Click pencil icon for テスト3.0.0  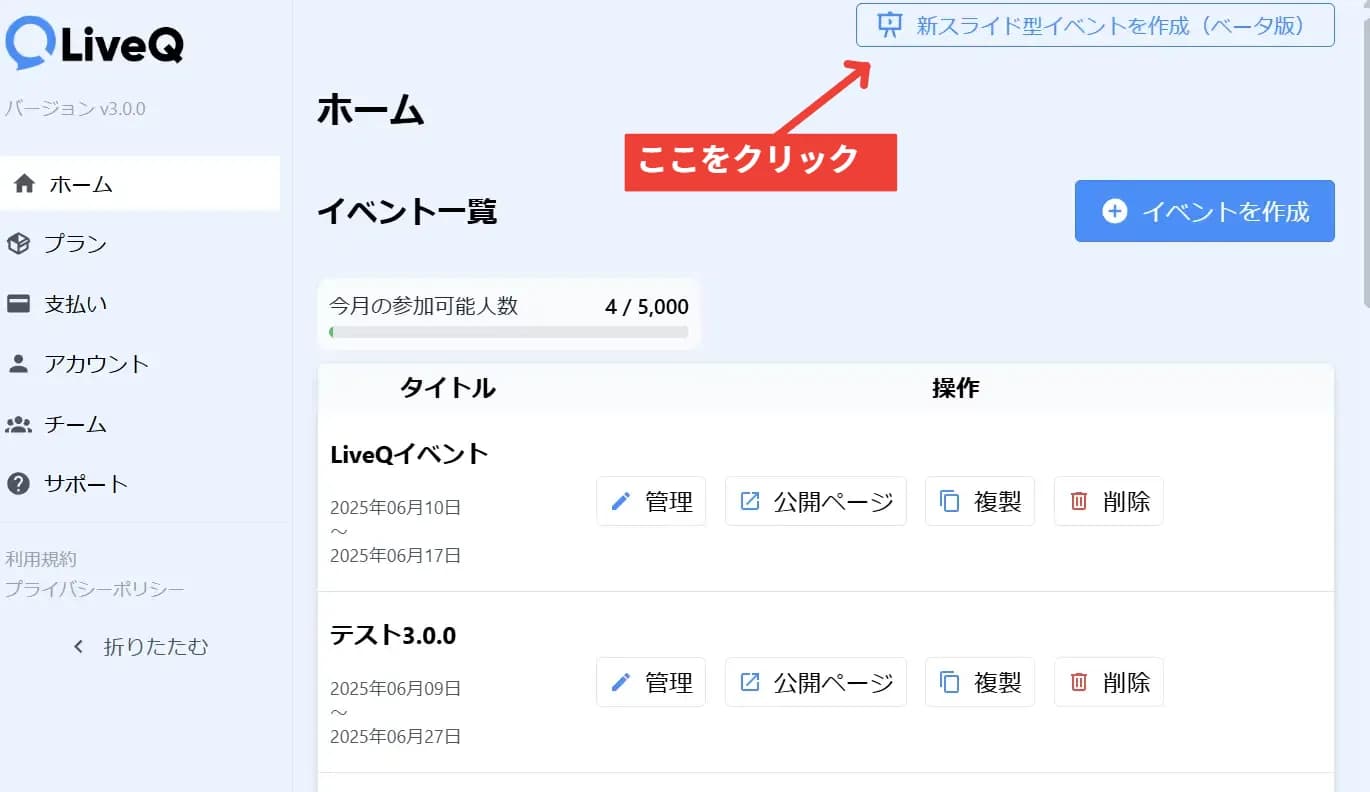click(x=621, y=682)
